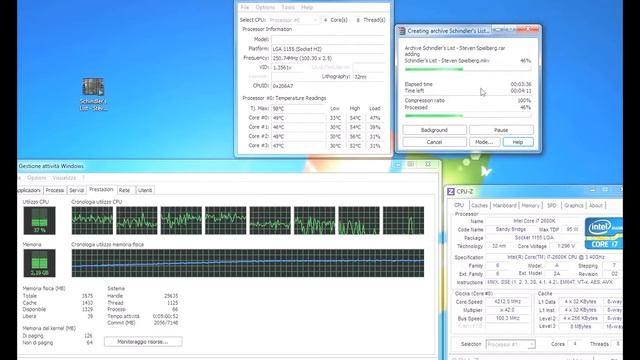Click the CPU-Z logo icon in title bar
The height and width of the screenshot is (360, 640).
(451, 191)
